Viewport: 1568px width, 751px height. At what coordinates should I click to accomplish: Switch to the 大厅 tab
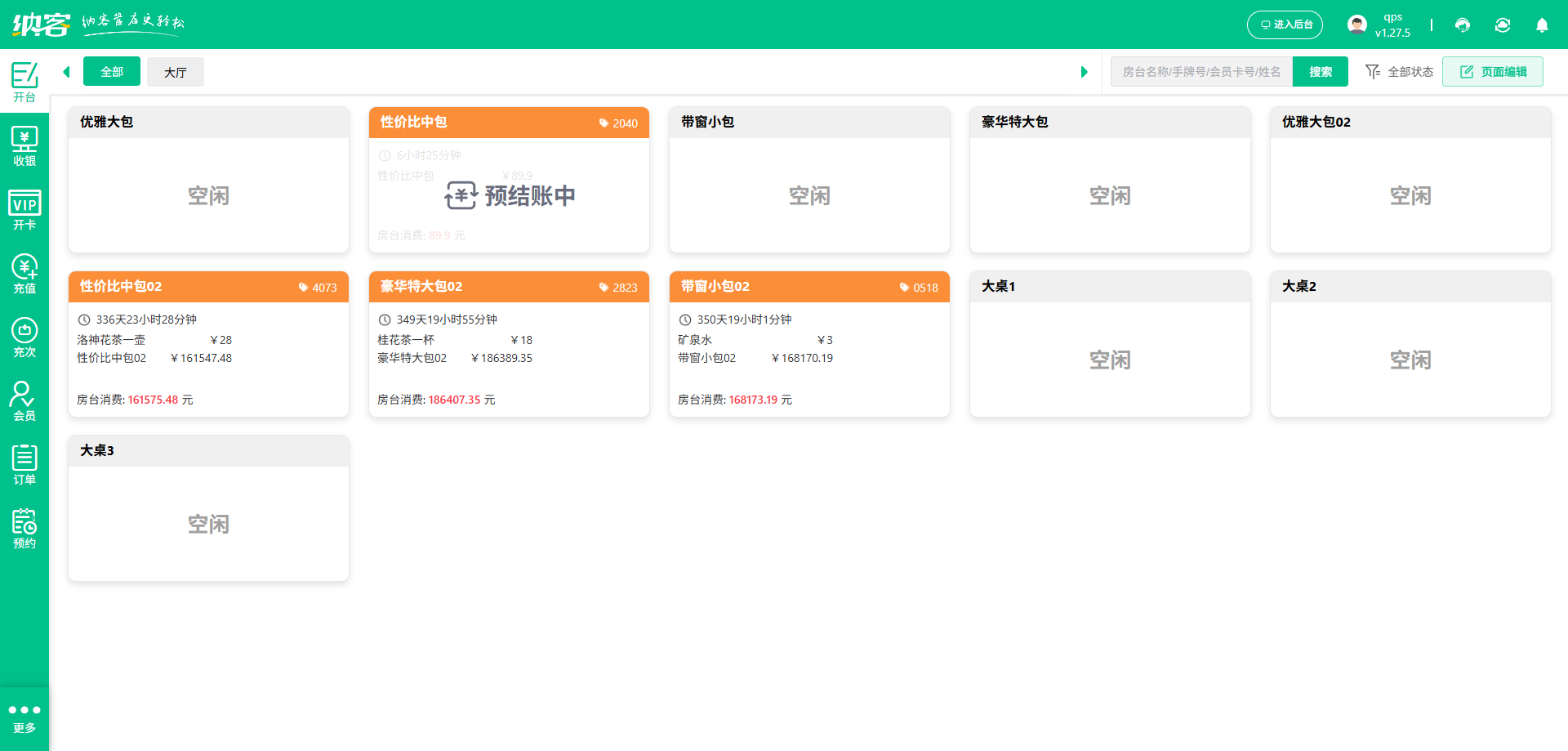tap(175, 71)
